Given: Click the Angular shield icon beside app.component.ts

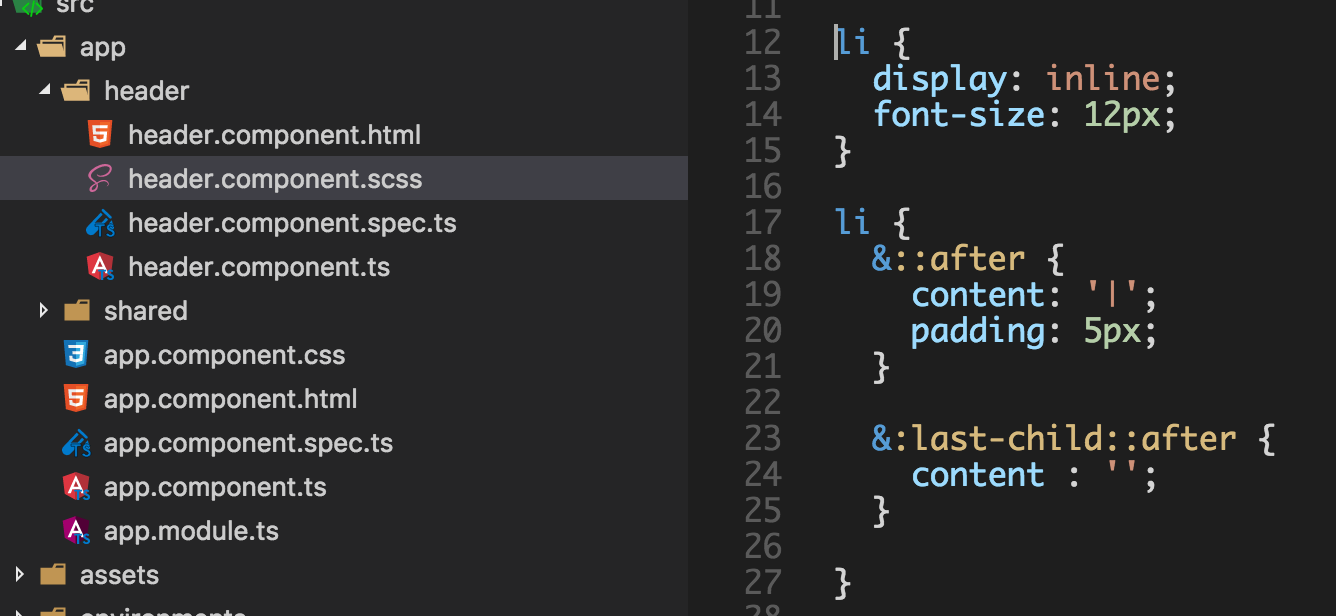Looking at the screenshot, I should [x=77, y=486].
